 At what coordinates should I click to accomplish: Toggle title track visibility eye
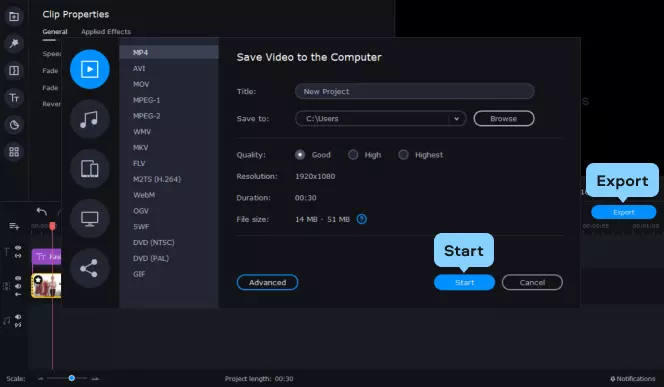(x=18, y=247)
